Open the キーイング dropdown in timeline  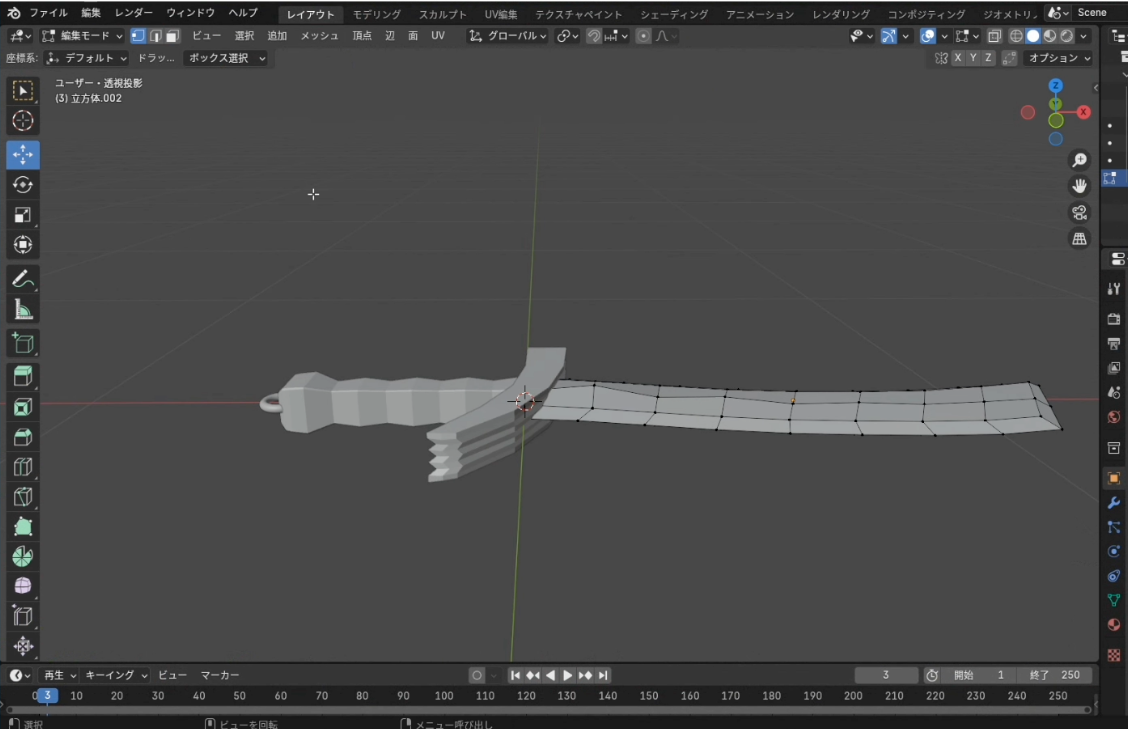pos(115,675)
